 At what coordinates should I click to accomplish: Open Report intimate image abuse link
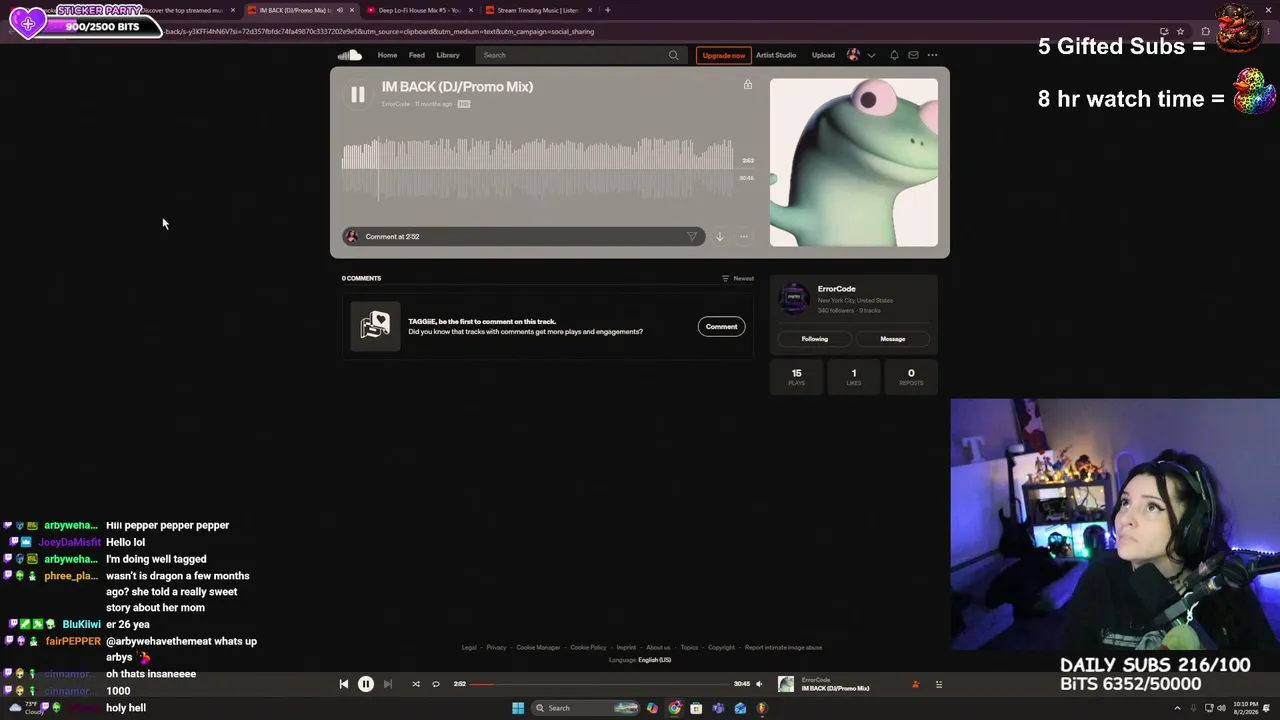[x=783, y=647]
